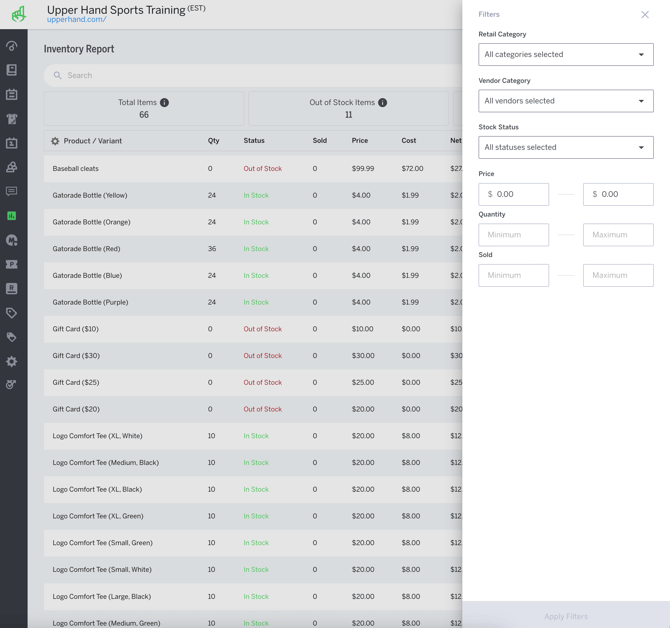
Task: Focus the Quantity Minimum field
Action: pyautogui.click(x=513, y=235)
